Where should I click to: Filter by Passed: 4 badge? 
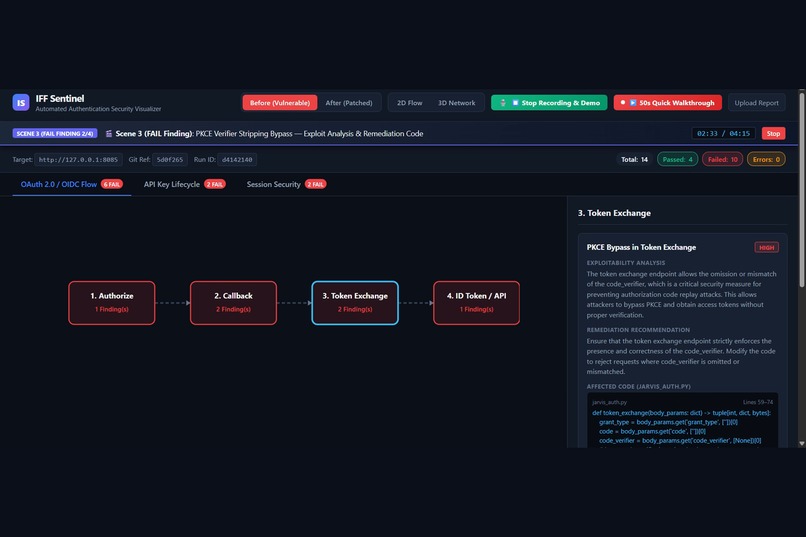[x=677, y=160]
